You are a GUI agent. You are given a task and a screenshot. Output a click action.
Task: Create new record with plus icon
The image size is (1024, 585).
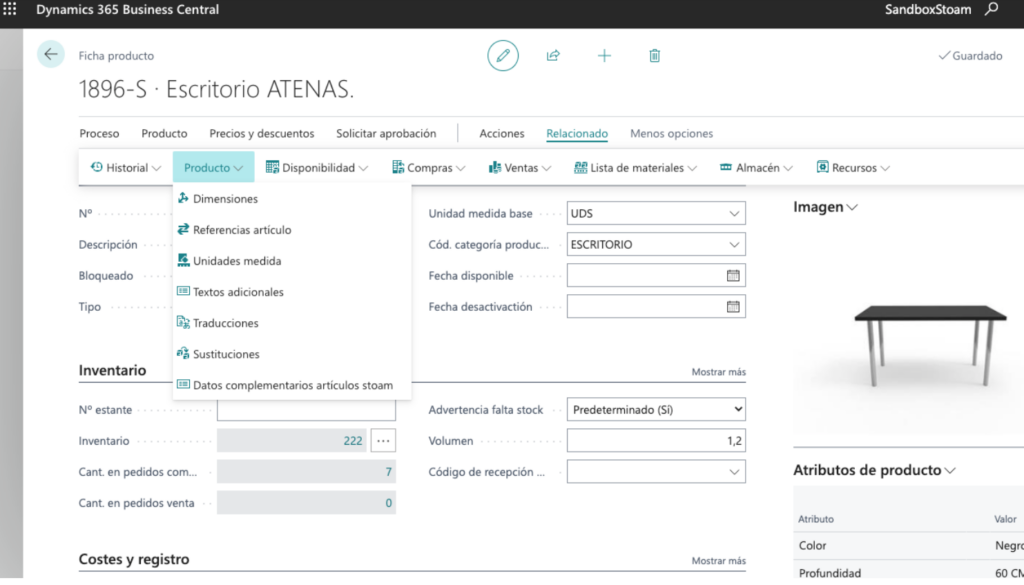click(x=604, y=55)
